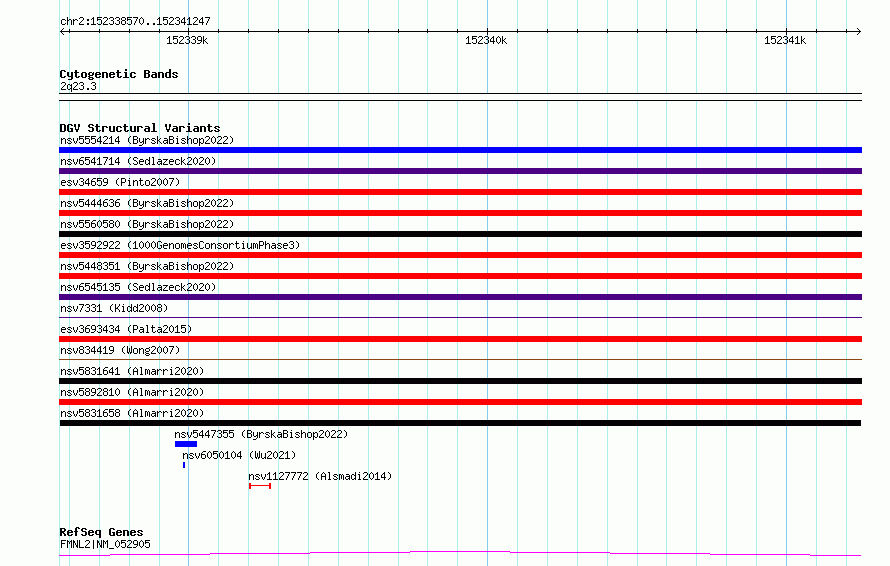
Task: Select the red bracket glyph for nsv1127772
Action: pos(260,486)
